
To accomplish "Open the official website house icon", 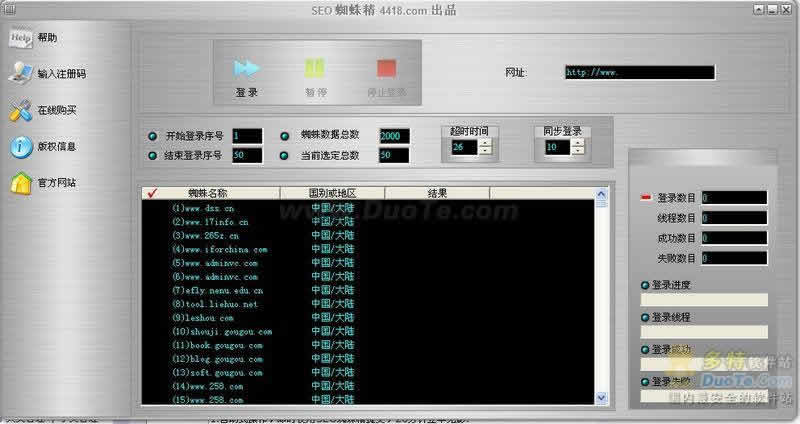I will click(21, 183).
